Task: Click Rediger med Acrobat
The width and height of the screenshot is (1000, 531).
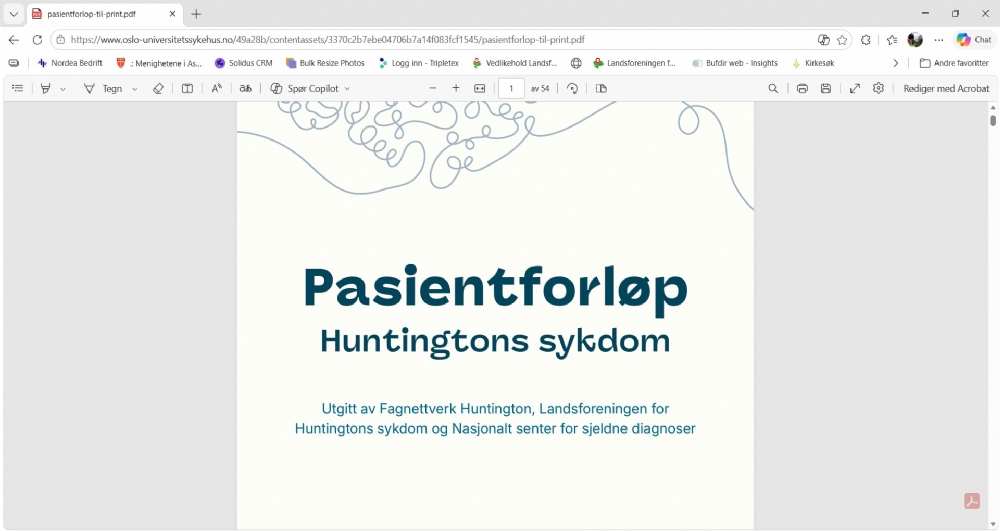Action: [x=946, y=89]
